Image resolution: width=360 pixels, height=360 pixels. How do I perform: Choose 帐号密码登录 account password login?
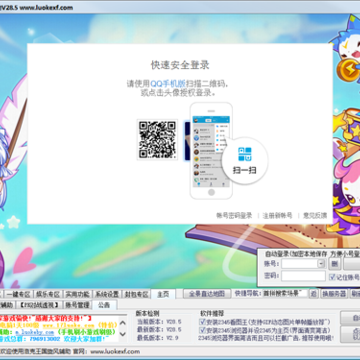(x=234, y=216)
